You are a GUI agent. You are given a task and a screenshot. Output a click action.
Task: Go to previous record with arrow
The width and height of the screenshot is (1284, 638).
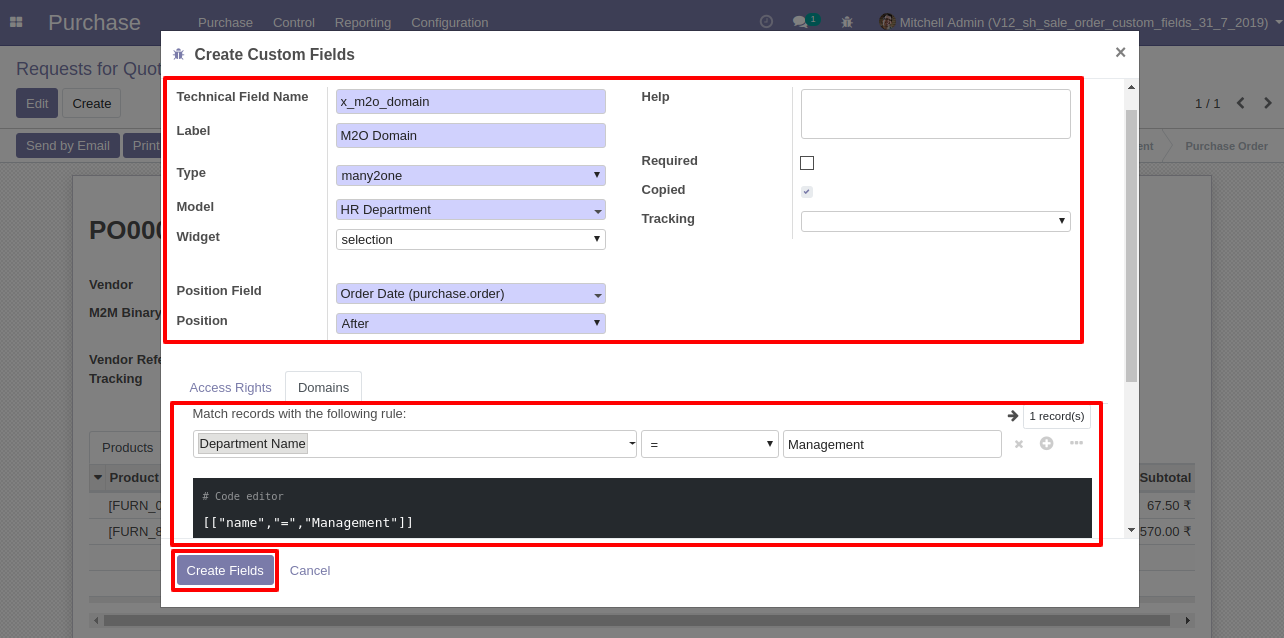point(1241,103)
